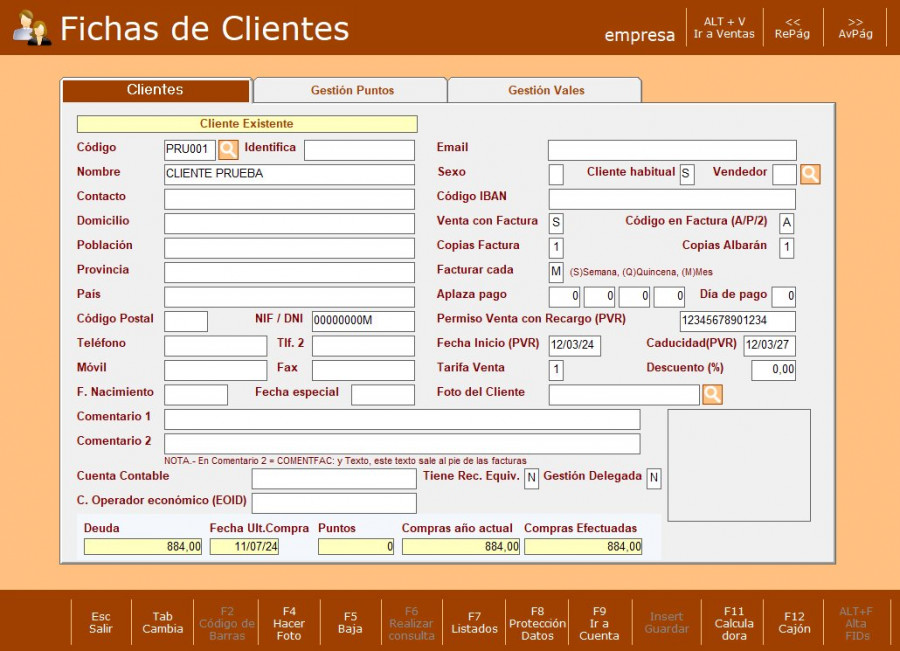Open the Vendedor lookup magnifier icon
The image size is (900, 651).
pyautogui.click(x=810, y=174)
